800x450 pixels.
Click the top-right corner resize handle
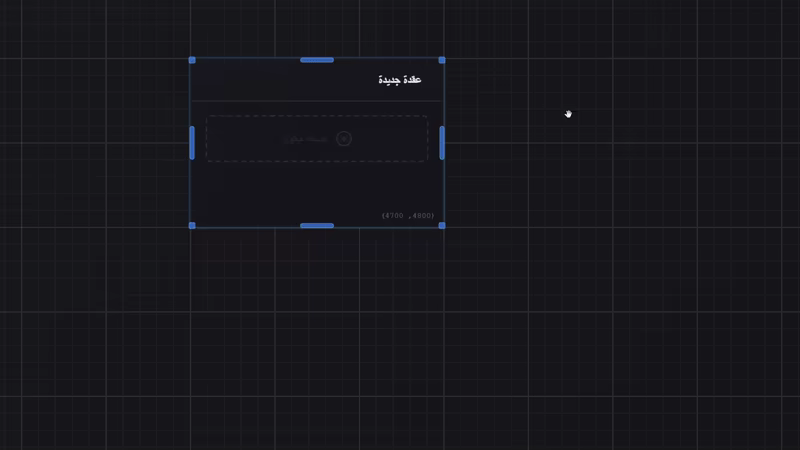click(x=442, y=60)
